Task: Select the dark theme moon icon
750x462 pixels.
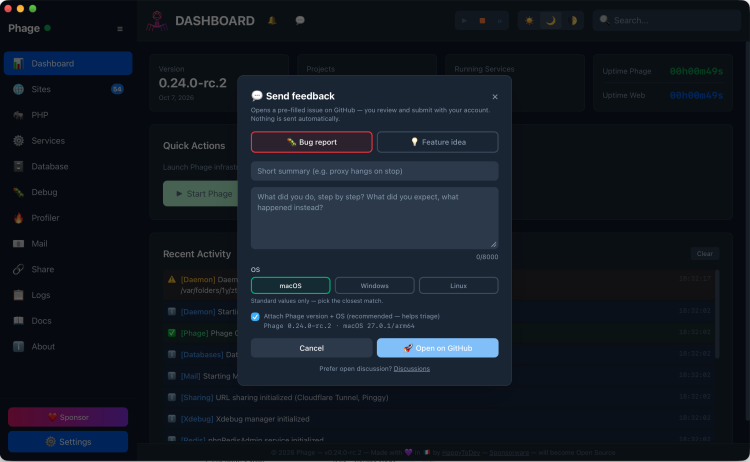Action: coord(551,21)
